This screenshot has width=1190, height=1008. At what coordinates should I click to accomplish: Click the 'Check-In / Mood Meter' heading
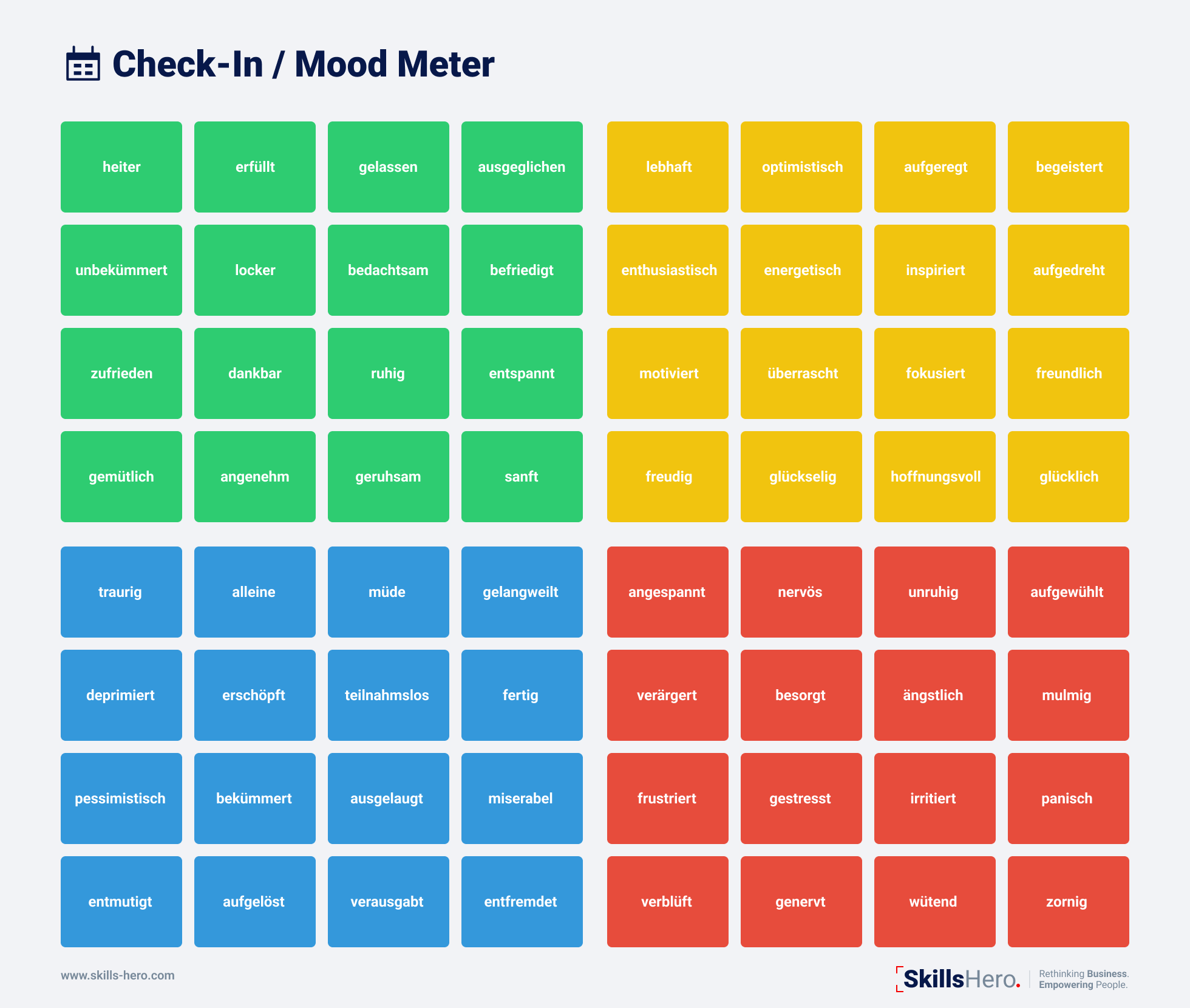[303, 64]
